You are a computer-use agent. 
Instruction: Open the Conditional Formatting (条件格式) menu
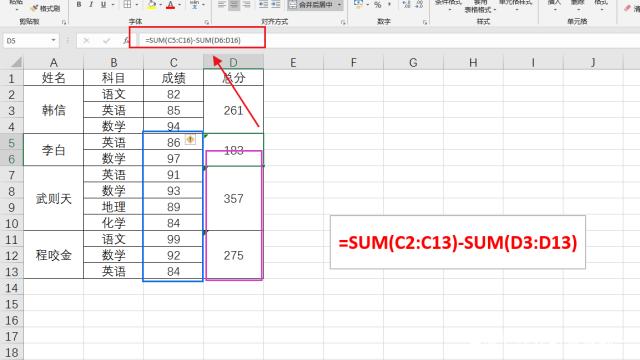(x=449, y=4)
